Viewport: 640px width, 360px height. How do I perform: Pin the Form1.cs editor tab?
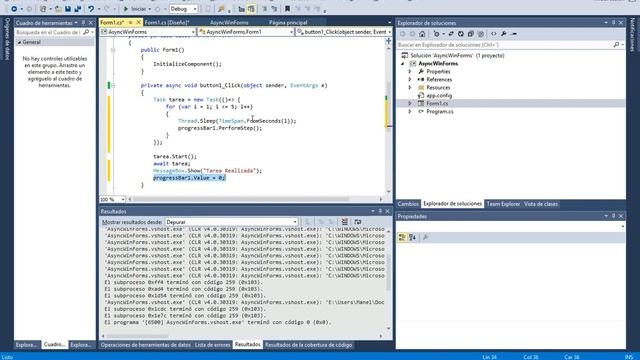click(131, 22)
